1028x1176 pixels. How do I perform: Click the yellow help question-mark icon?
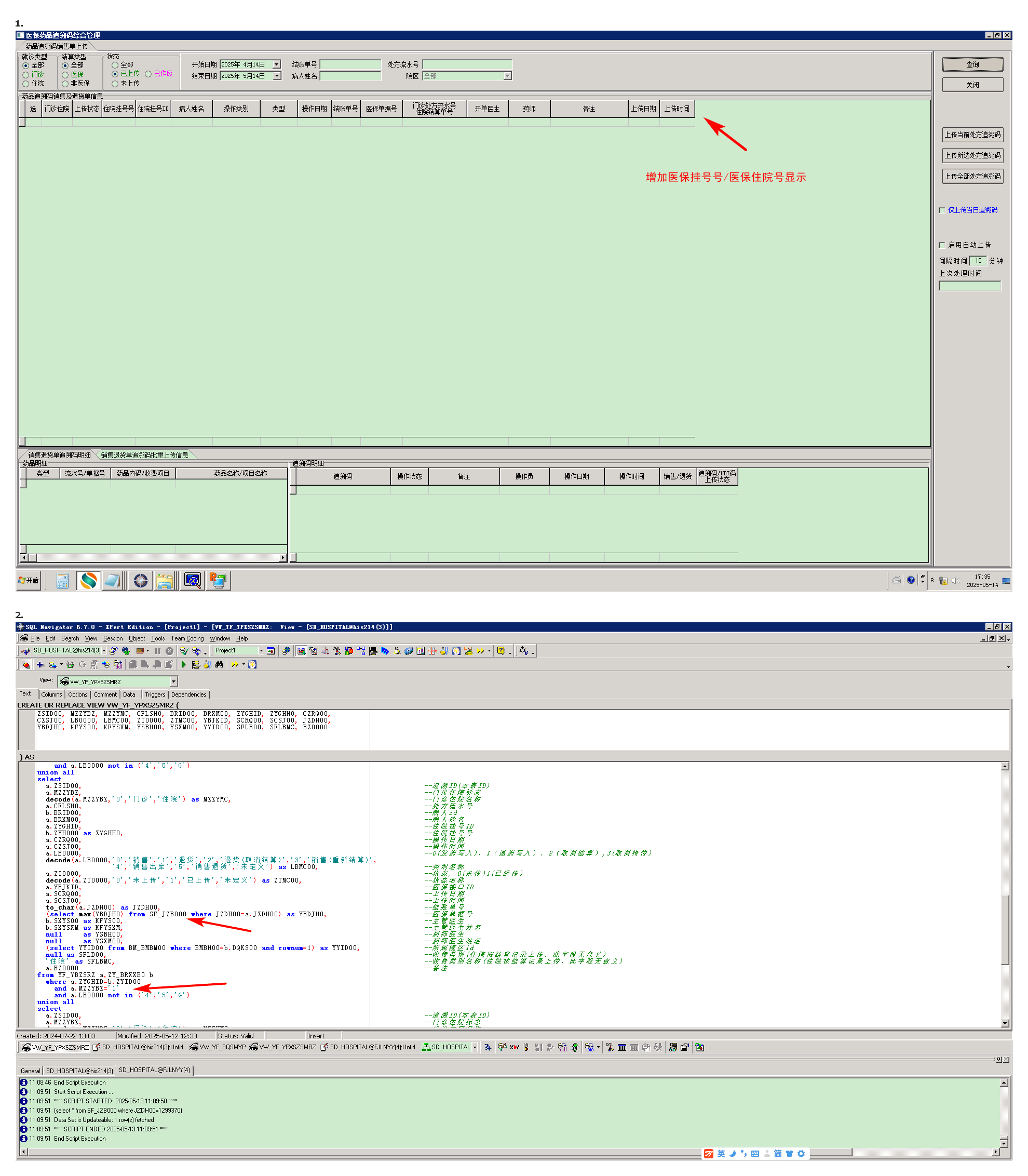pyautogui.click(x=501, y=651)
